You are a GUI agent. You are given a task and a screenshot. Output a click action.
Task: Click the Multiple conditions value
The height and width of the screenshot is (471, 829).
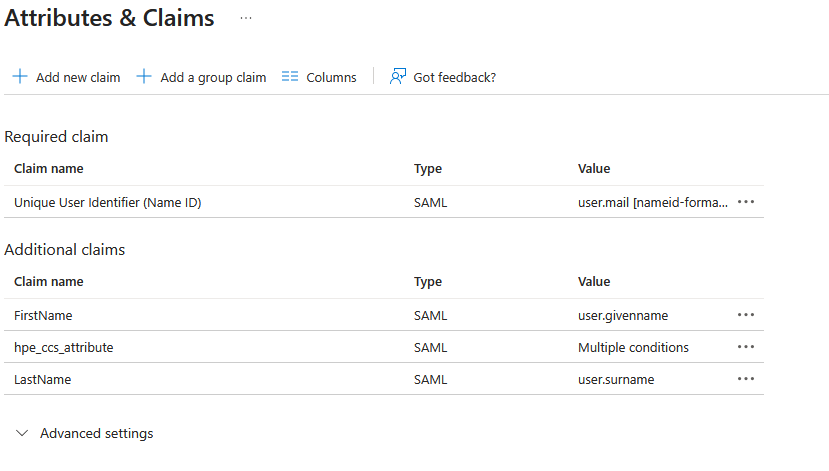(633, 347)
